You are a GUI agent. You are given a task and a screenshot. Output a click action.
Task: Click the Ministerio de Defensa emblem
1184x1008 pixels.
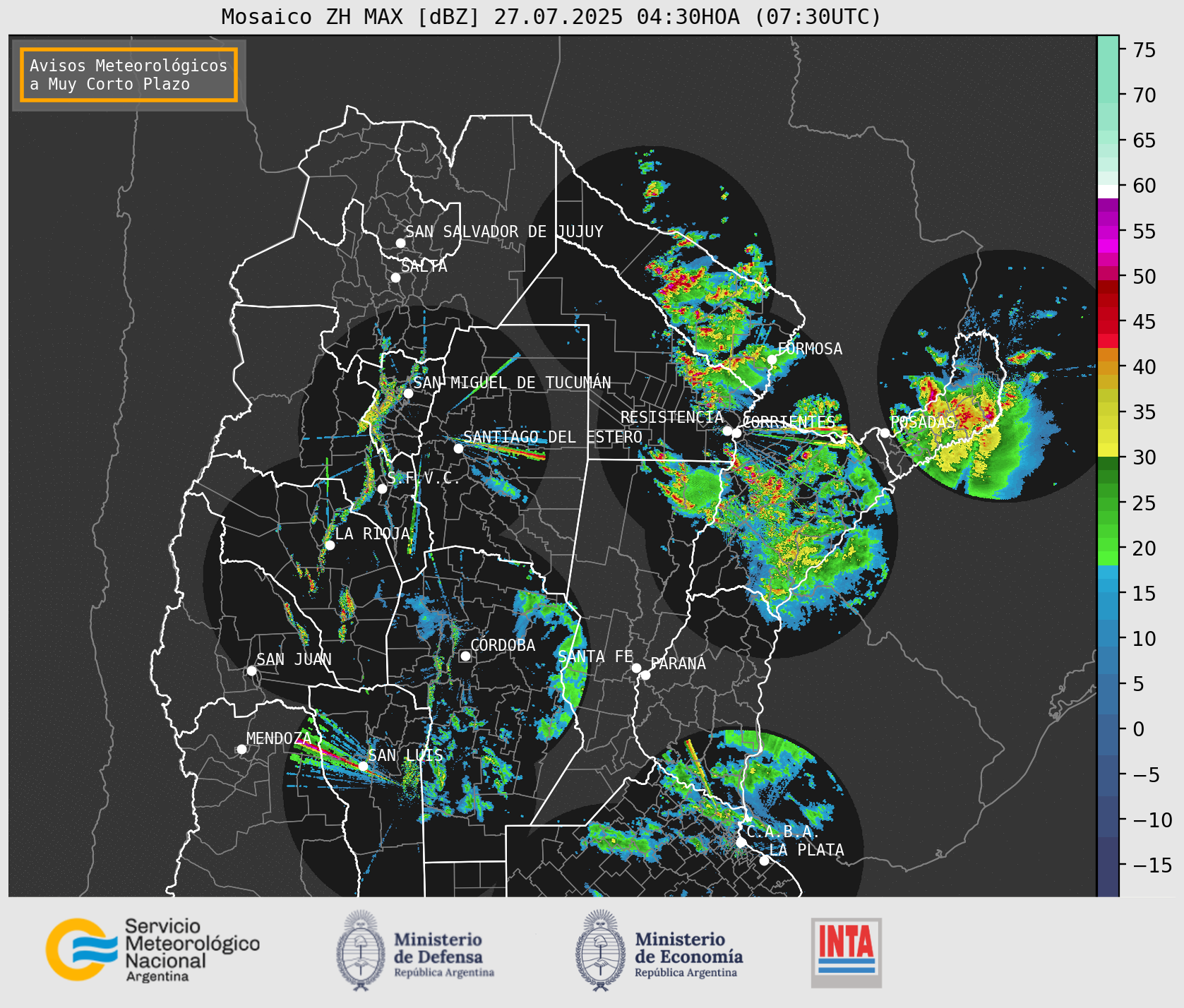[361, 950]
